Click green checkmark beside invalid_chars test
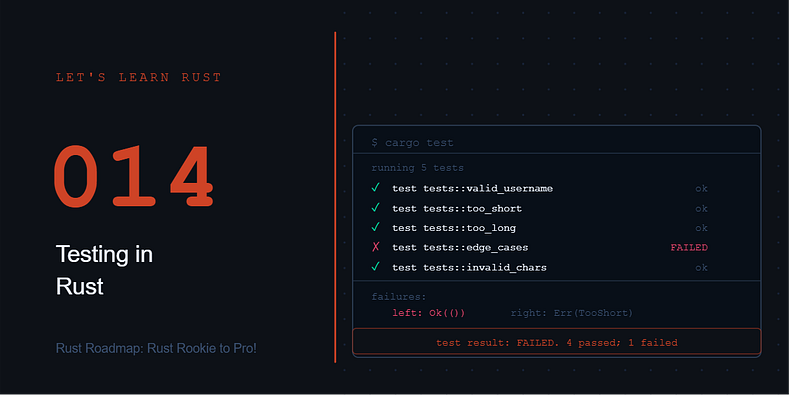This screenshot has height=406, width=800. pos(376,267)
